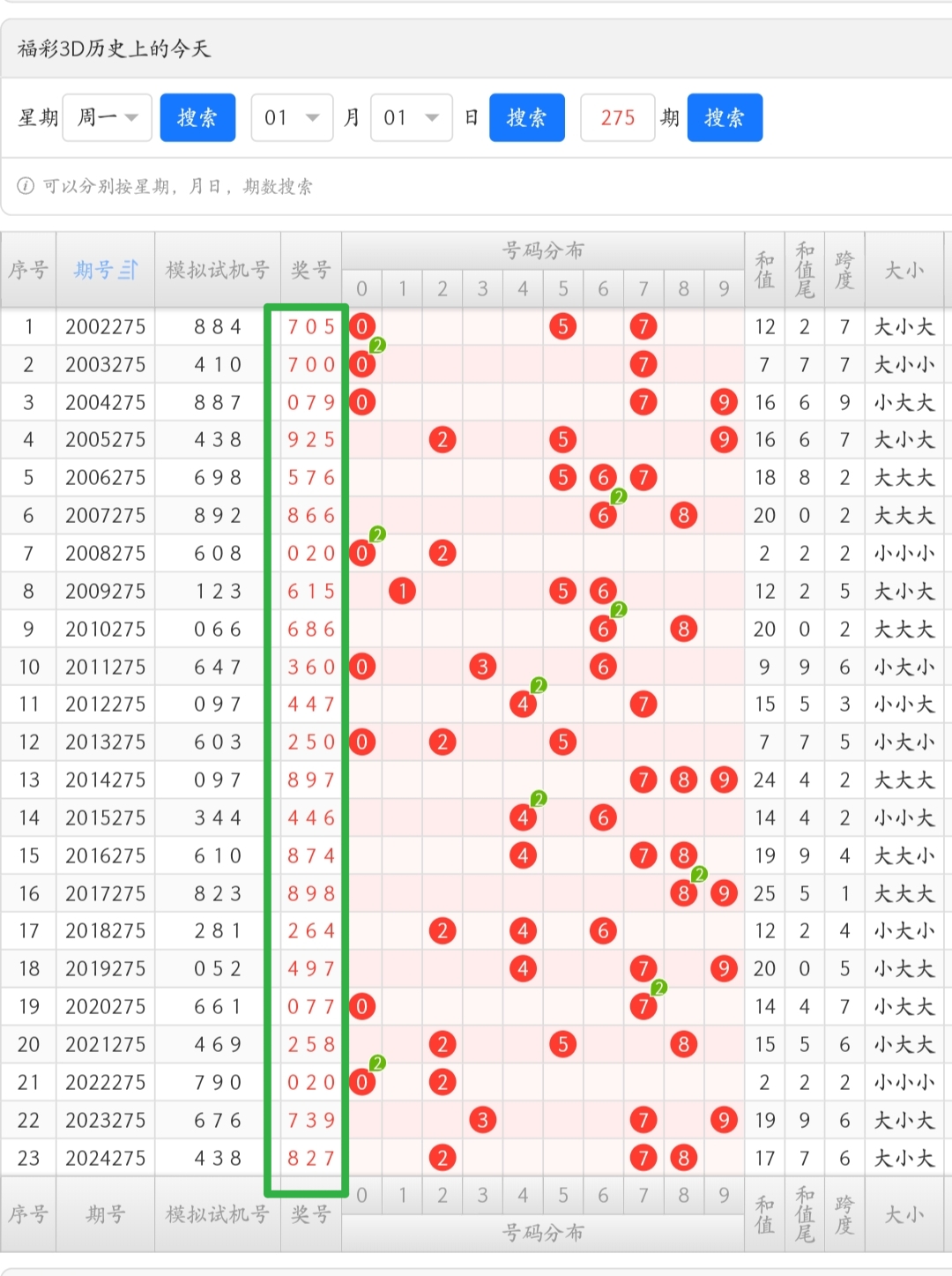Select issue number 2014275
Viewport: 952px width, 1276px height.
[x=105, y=780]
